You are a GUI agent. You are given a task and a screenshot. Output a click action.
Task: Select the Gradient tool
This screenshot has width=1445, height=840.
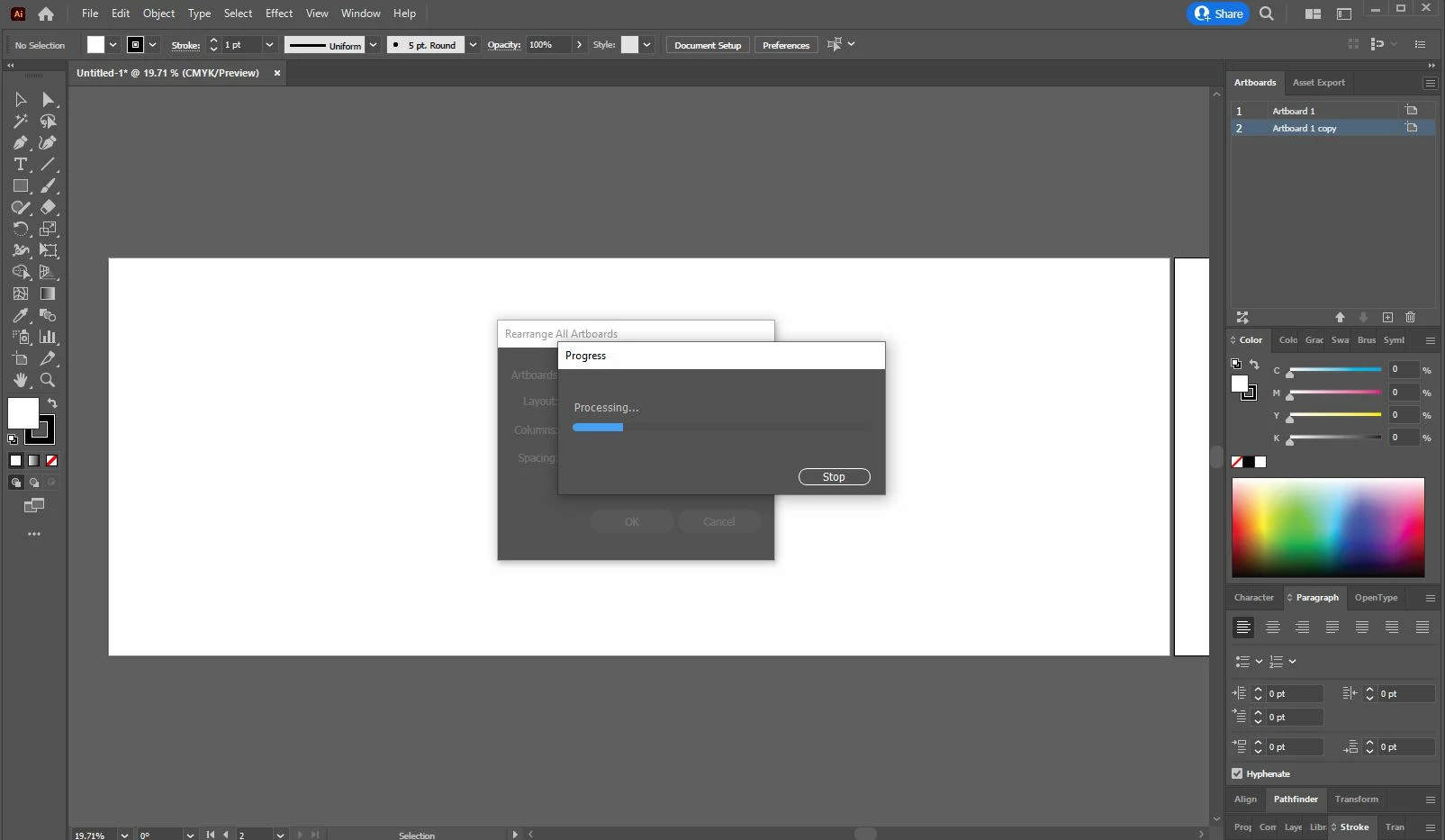(x=49, y=294)
